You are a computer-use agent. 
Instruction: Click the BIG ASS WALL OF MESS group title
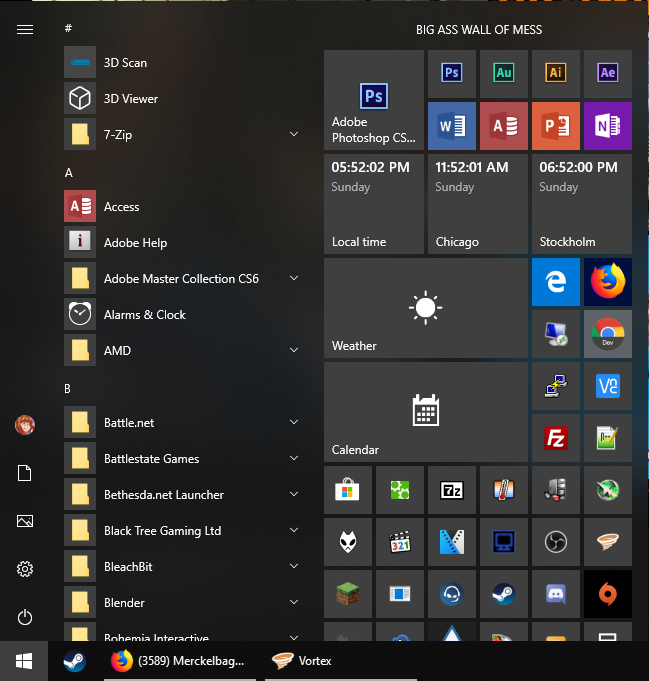coord(479,30)
